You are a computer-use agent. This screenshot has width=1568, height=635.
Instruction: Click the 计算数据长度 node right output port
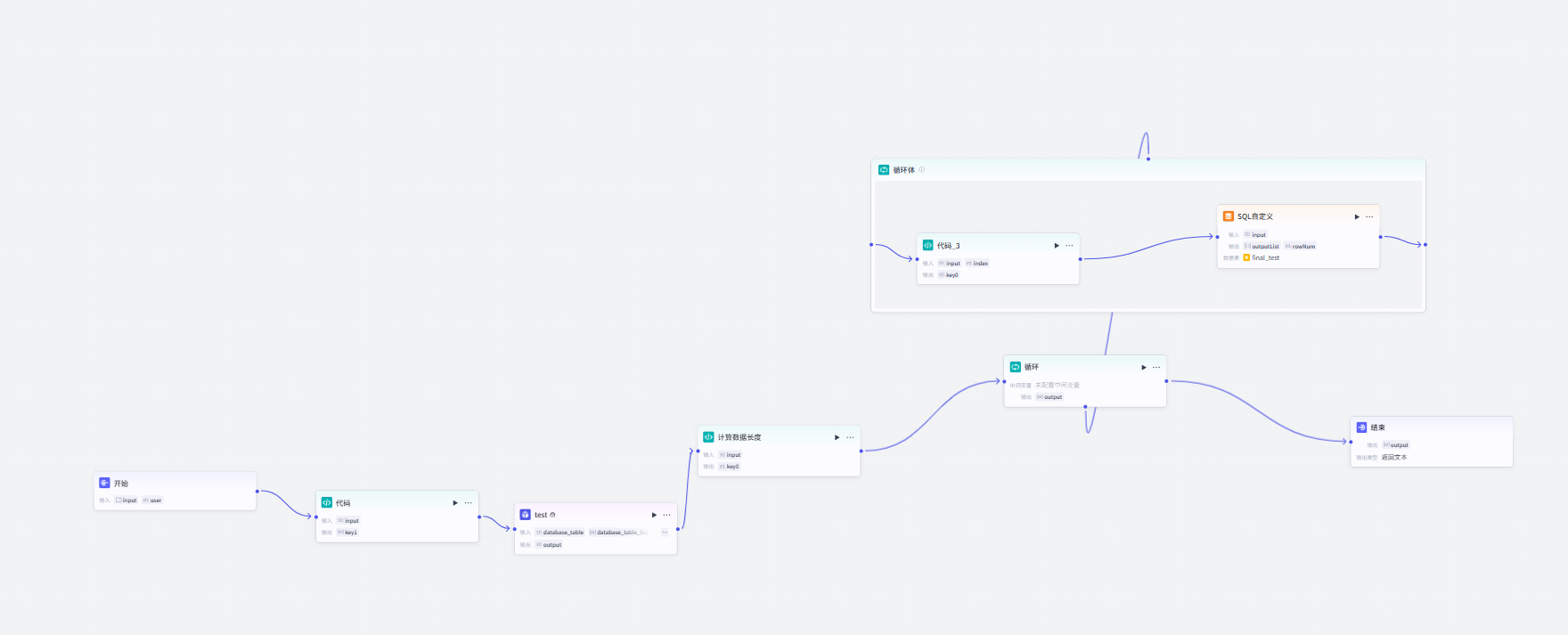tap(861, 451)
